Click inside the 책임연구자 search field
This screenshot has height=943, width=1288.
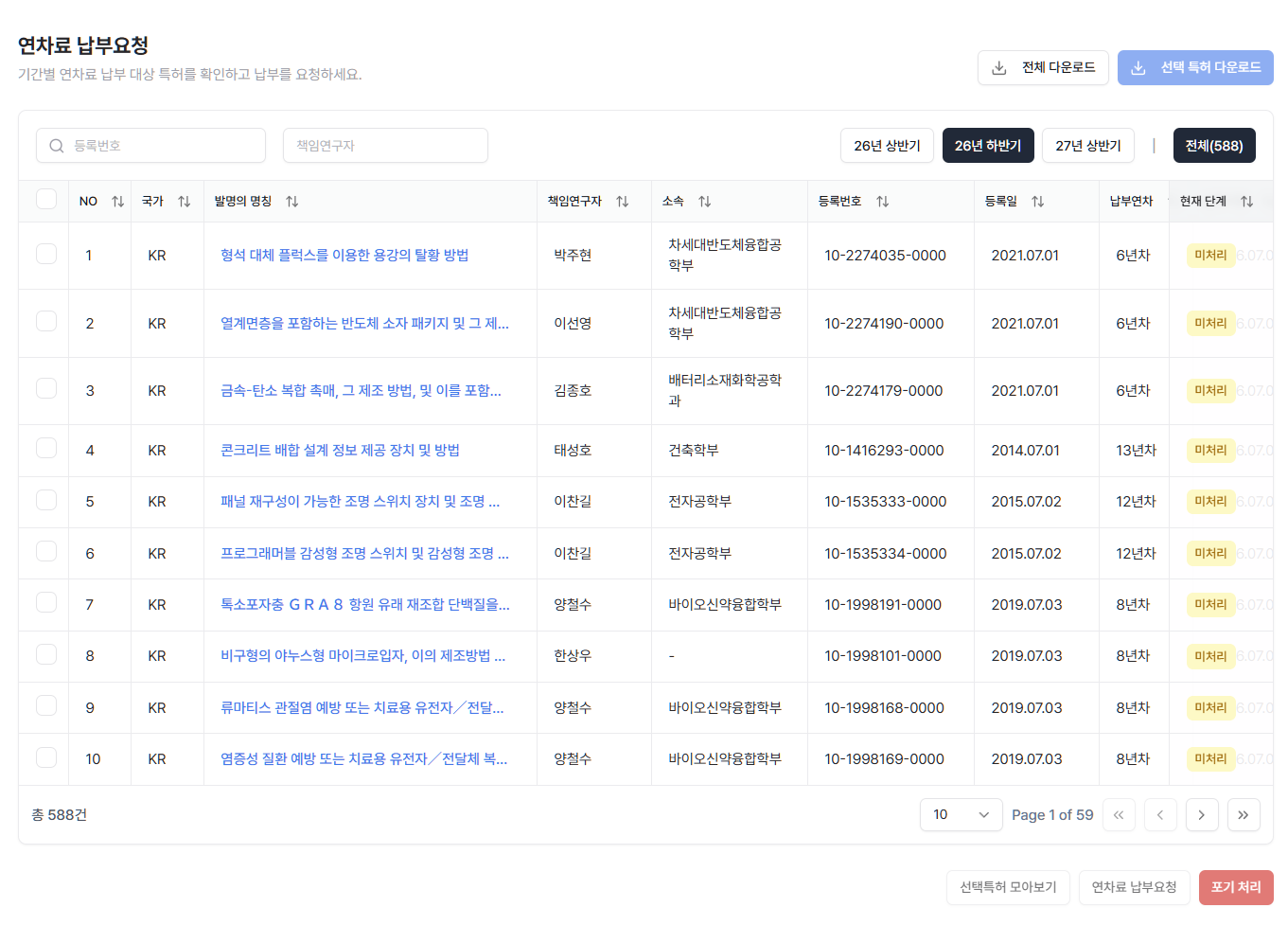click(x=385, y=145)
